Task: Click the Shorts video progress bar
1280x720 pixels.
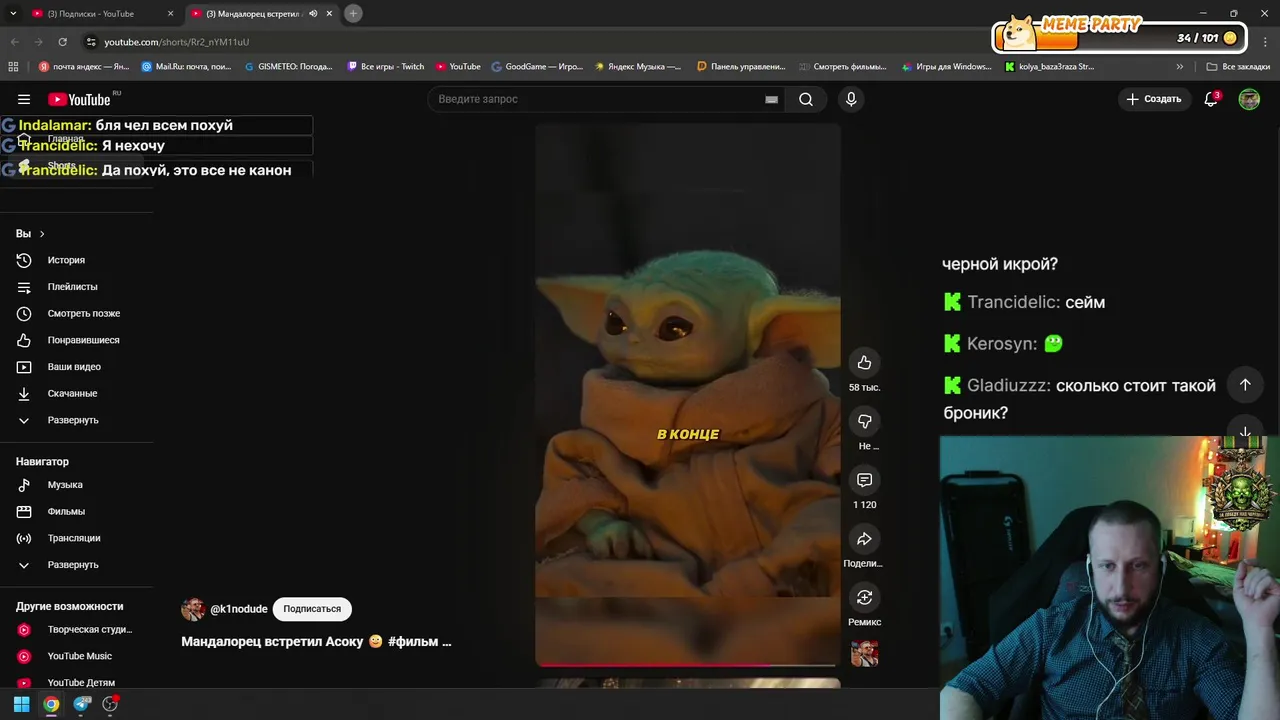Action: point(687,664)
